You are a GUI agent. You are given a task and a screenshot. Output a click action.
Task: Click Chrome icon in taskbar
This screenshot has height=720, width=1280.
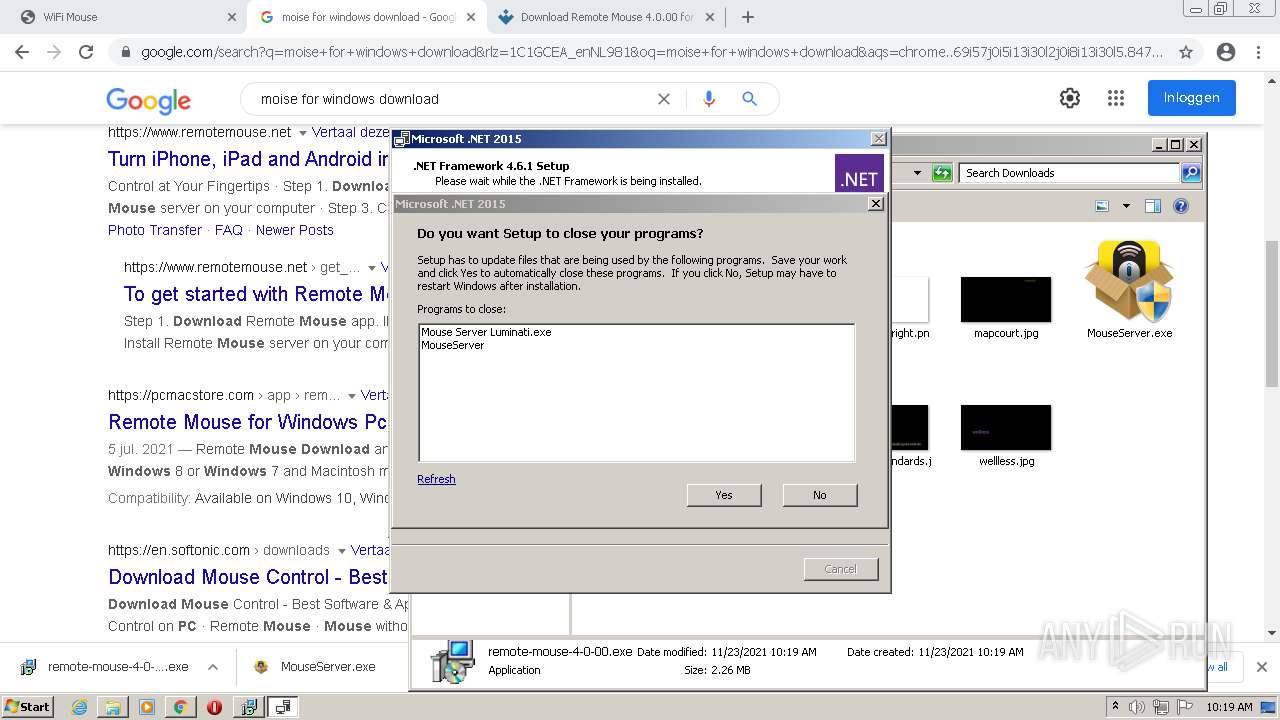[x=180, y=707]
